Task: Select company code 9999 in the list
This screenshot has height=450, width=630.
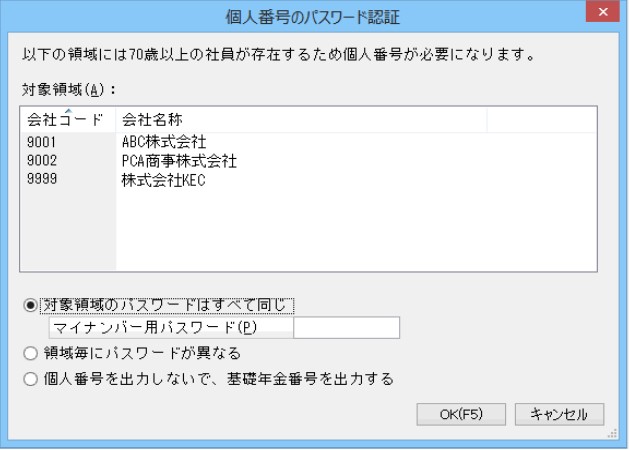Action: click(x=41, y=177)
